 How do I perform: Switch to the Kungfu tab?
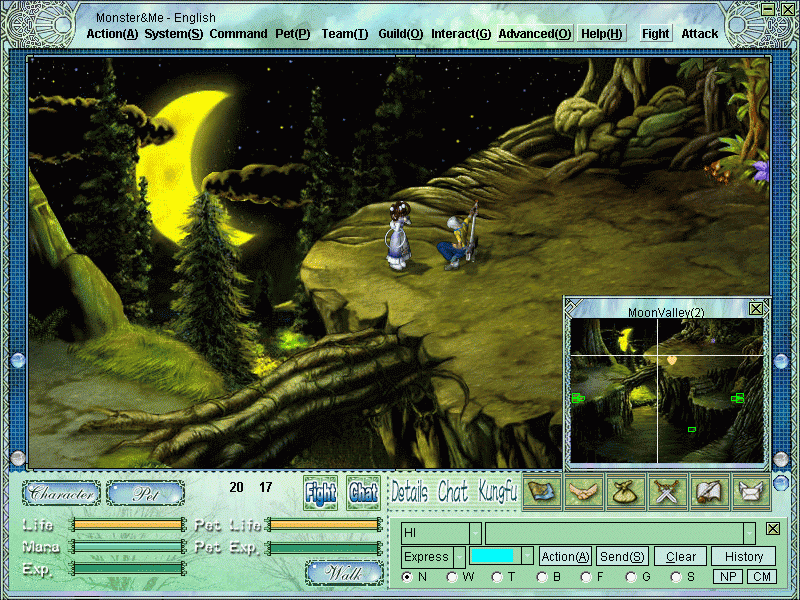pos(498,492)
